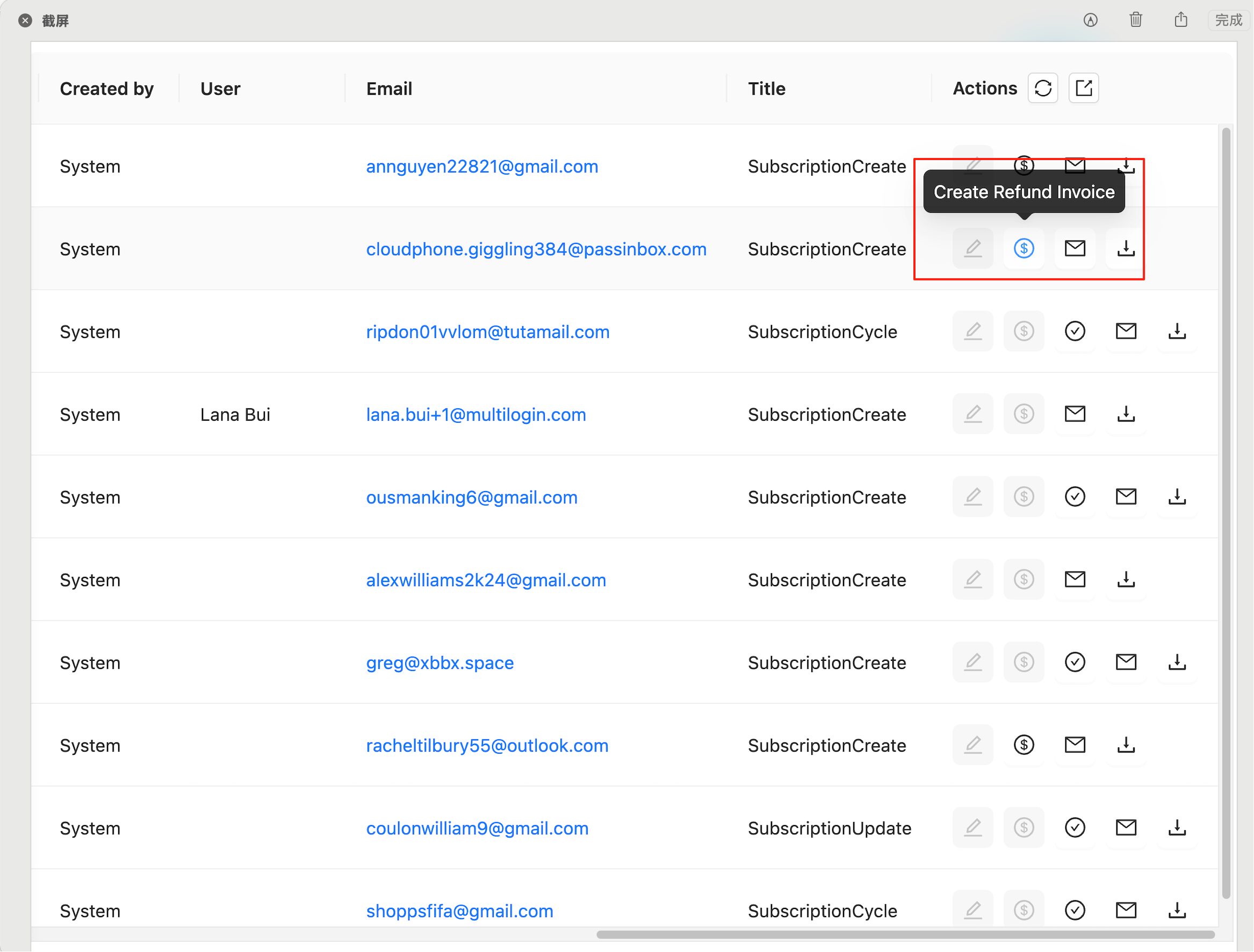Image resolution: width=1254 pixels, height=952 pixels.
Task: Toggle the check mark on the shoppsfifa row
Action: coord(1076,910)
